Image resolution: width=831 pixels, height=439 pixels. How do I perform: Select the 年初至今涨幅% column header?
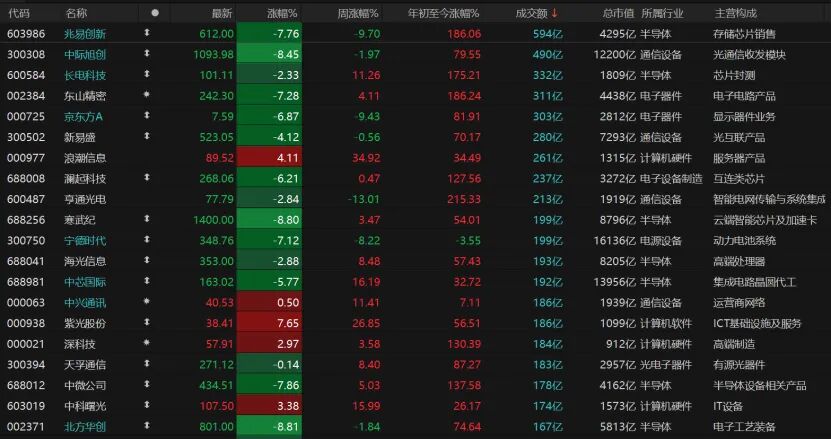pos(444,14)
